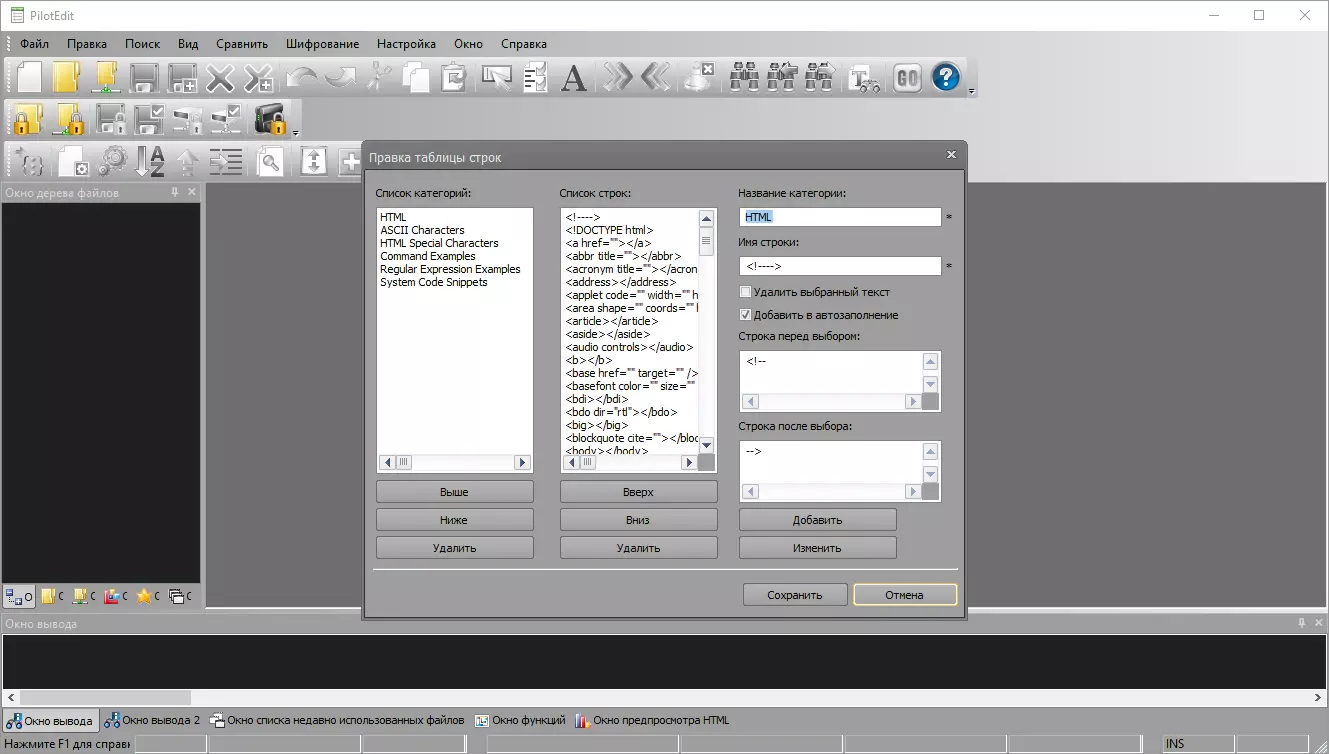Click the Font 'A' toolbar icon

point(573,78)
